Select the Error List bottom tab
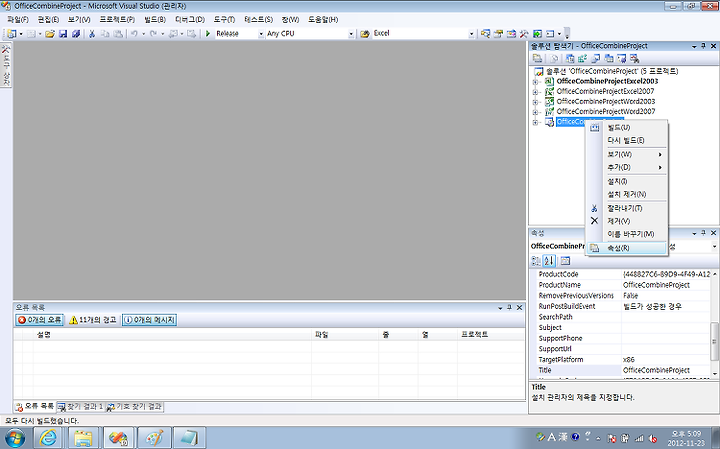This screenshot has width=720, height=449. (x=35, y=406)
